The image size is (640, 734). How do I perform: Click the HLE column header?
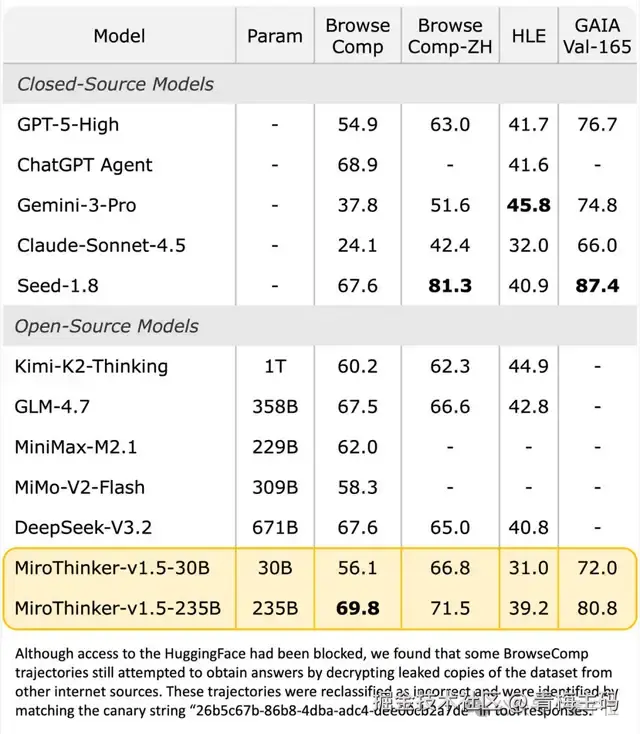(529, 36)
